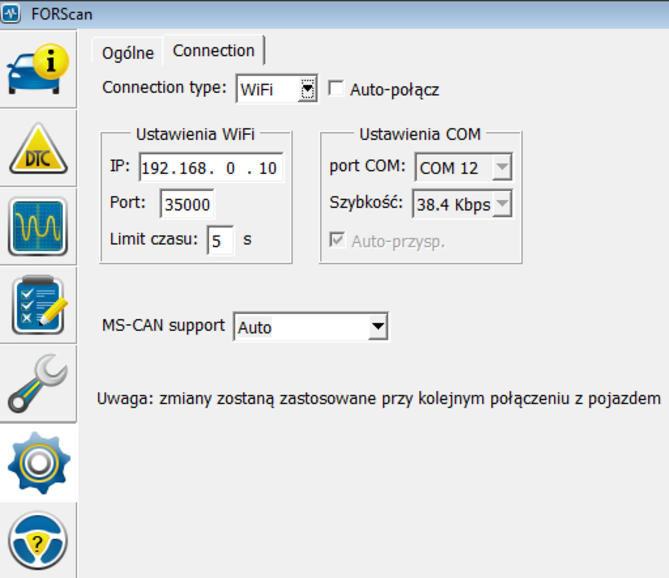Click the FORScan window title text

click(x=62, y=14)
